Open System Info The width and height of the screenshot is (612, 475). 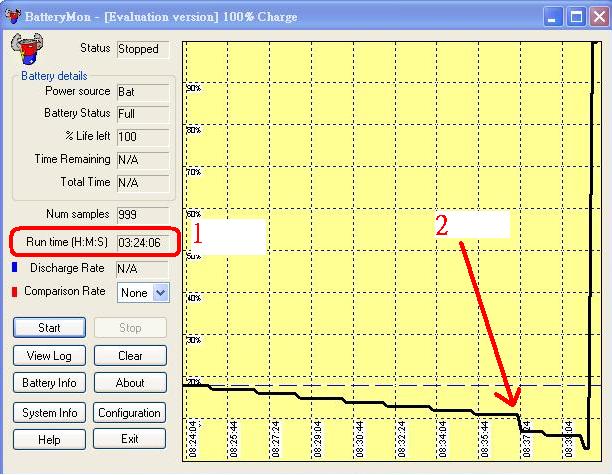49,413
